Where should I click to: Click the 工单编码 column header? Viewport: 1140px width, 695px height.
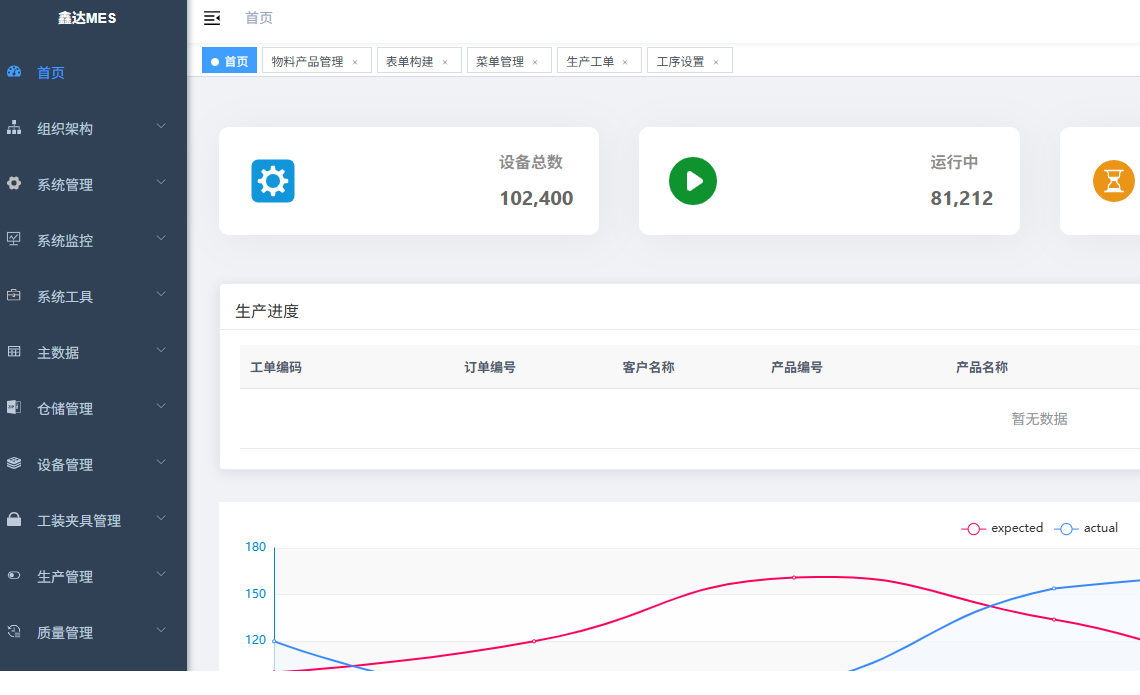[x=276, y=367]
